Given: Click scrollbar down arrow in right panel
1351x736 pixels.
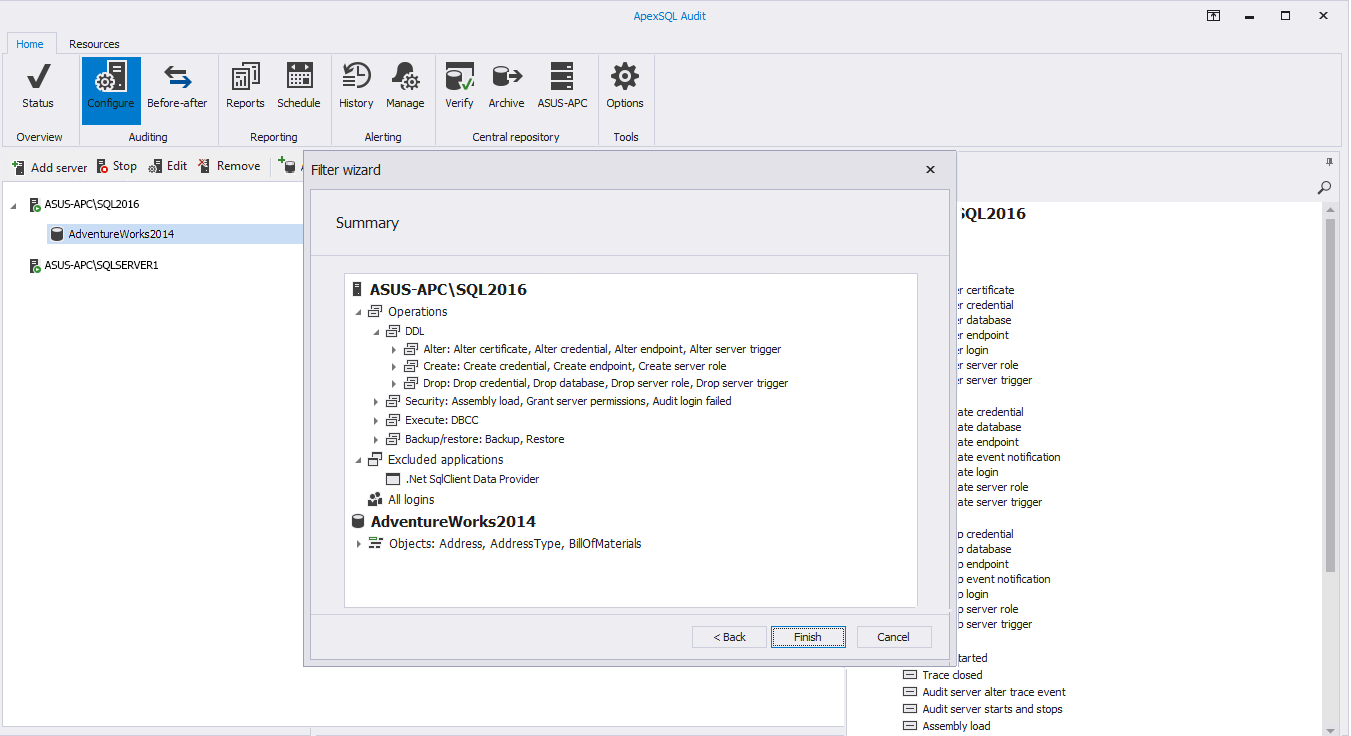Looking at the screenshot, I should [x=1330, y=729].
